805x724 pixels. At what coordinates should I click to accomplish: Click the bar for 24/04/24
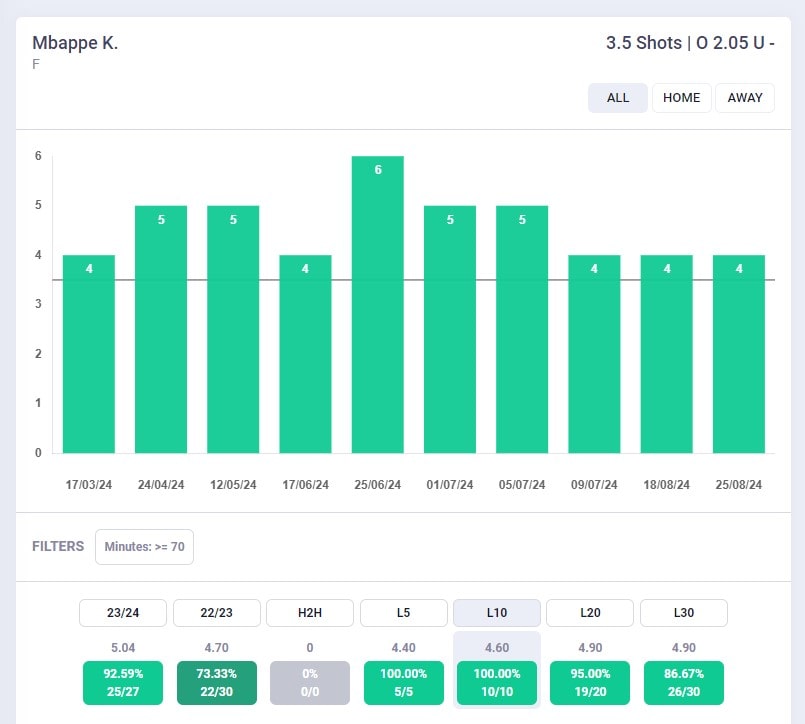pyautogui.click(x=161, y=330)
